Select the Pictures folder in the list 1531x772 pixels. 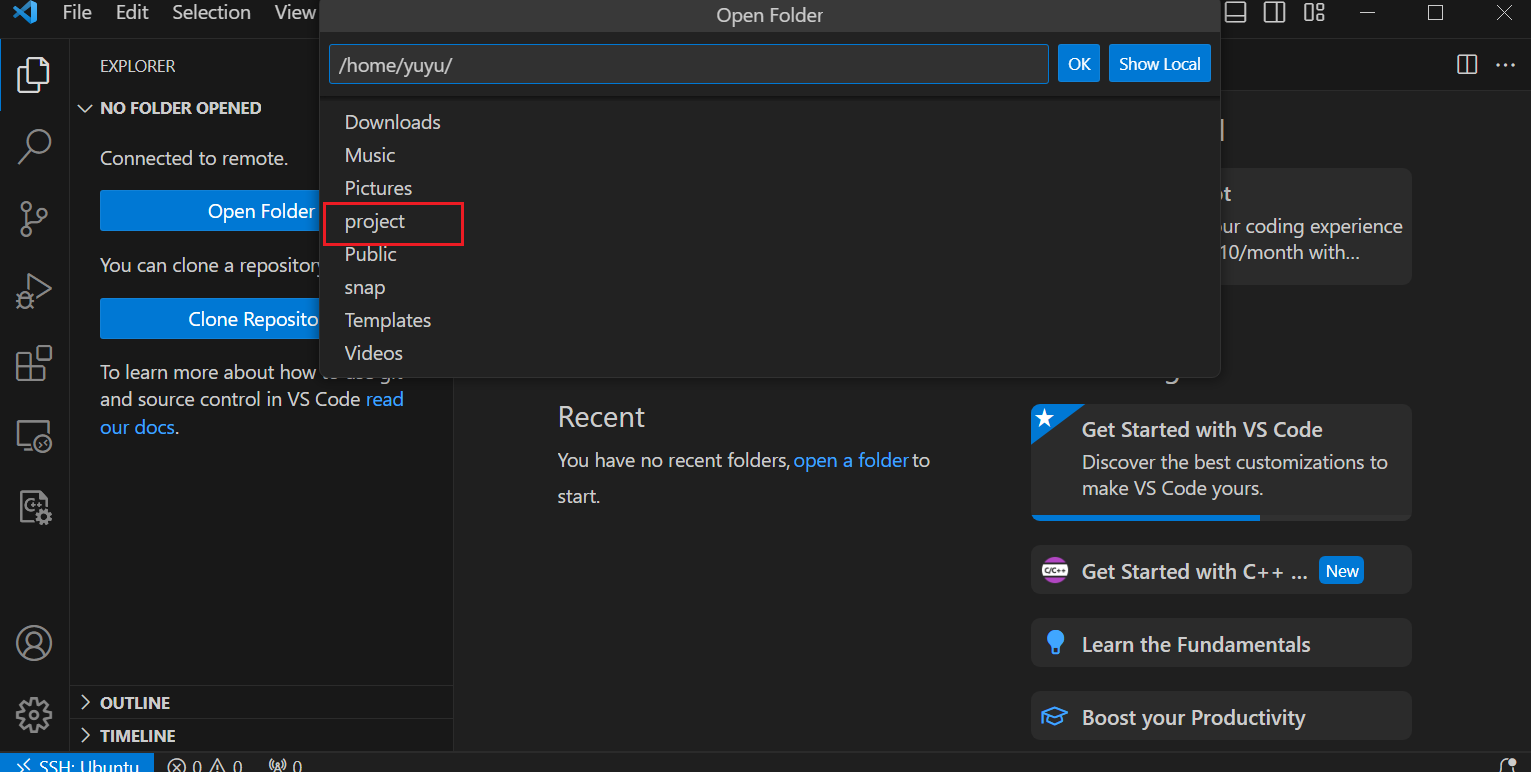[770, 188]
